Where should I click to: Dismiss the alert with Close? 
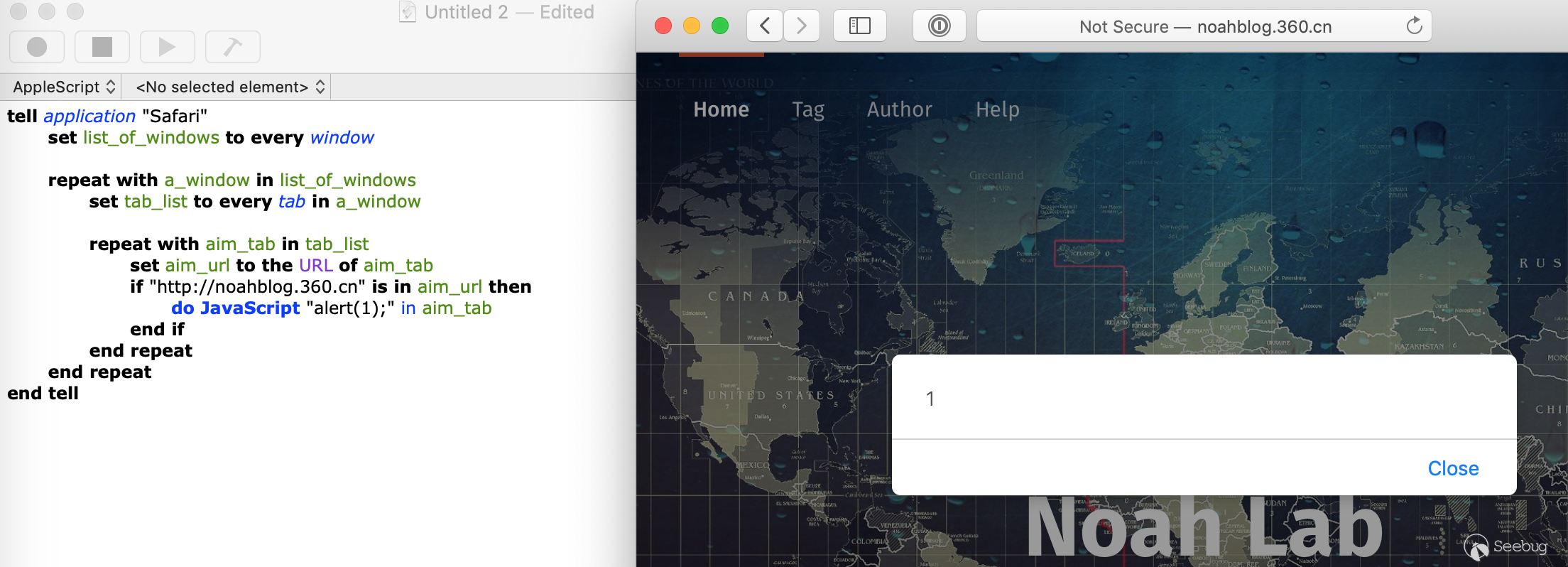point(1453,468)
